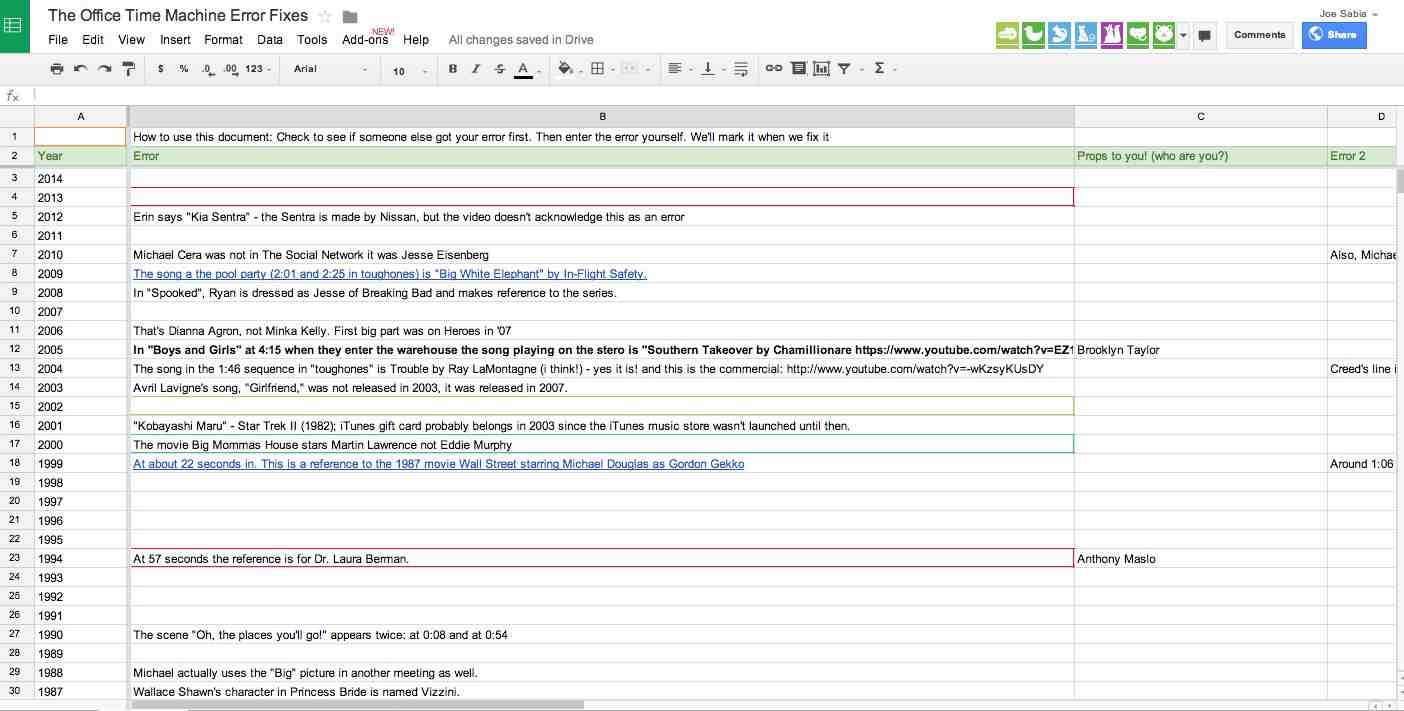This screenshot has width=1404, height=711.
Task: Click the horizontal scrollbar thumb
Action: click(x=359, y=705)
